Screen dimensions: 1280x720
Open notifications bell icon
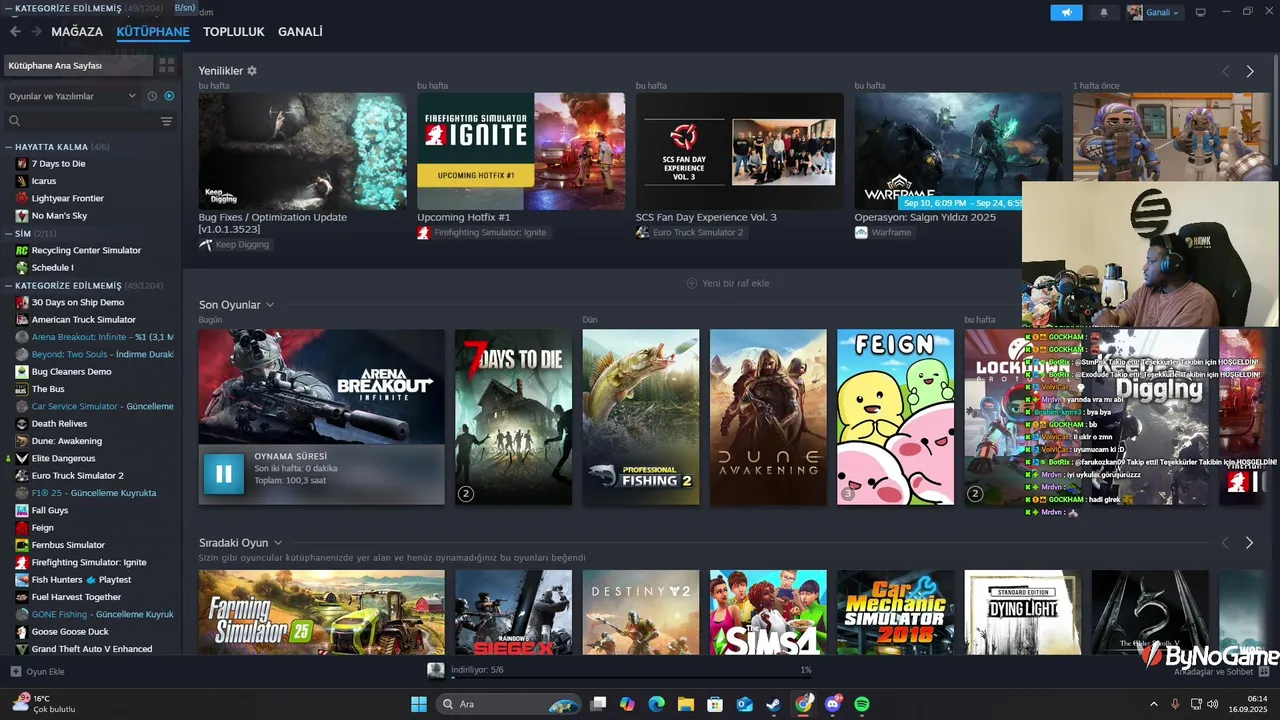(x=1104, y=12)
